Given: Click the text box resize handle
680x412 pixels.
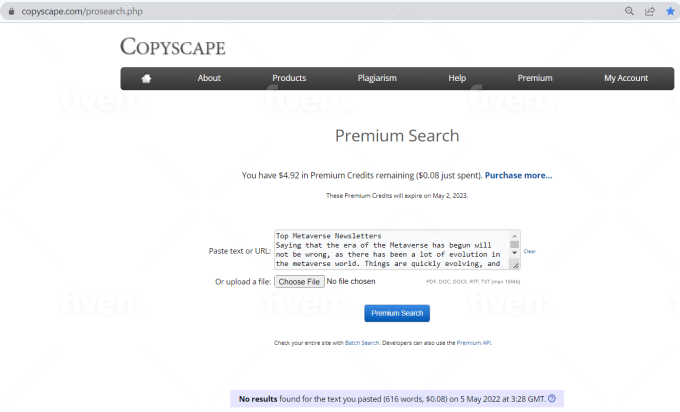Looking at the screenshot, I should point(515,266).
